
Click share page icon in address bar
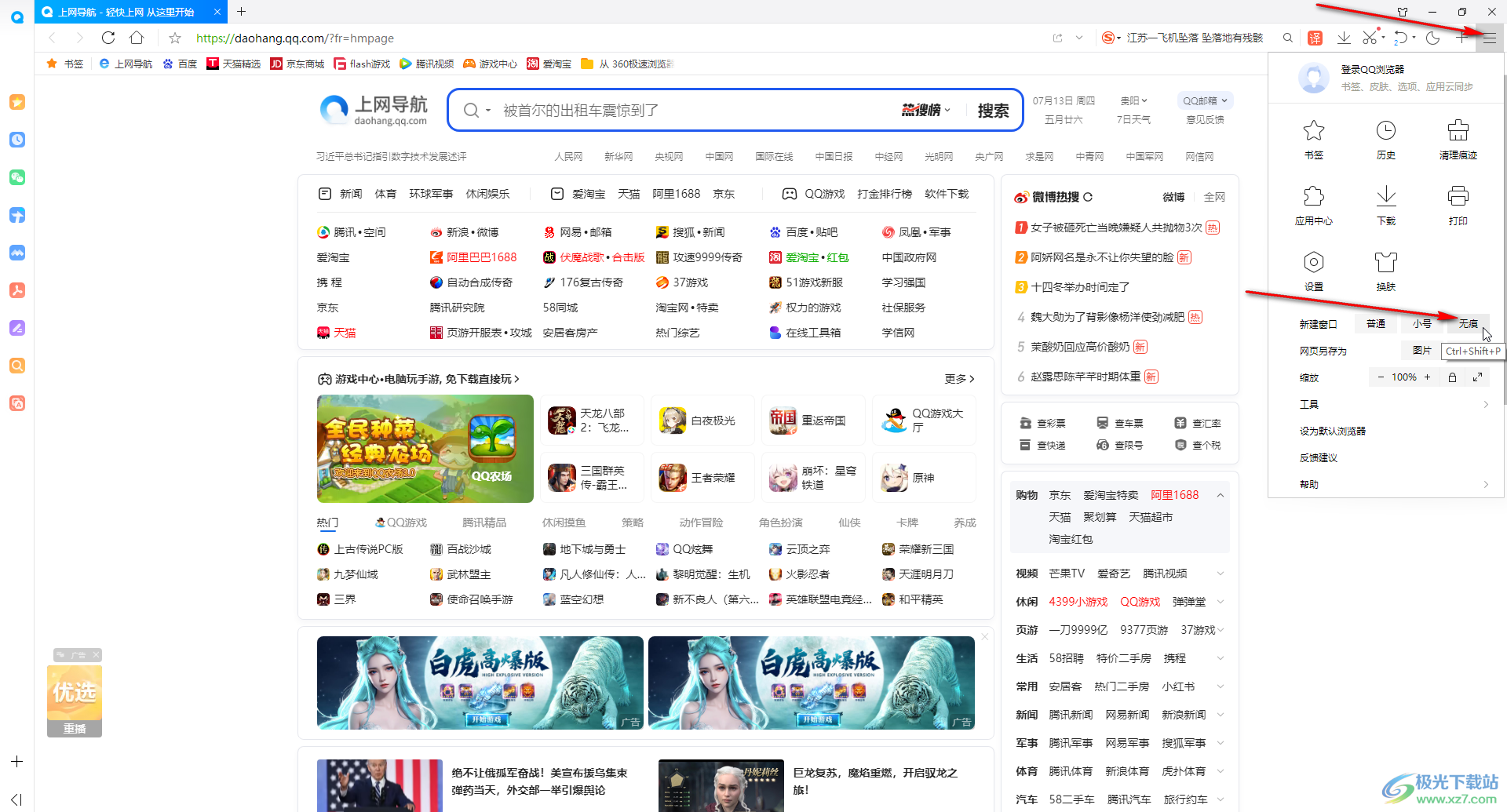[x=1057, y=38]
